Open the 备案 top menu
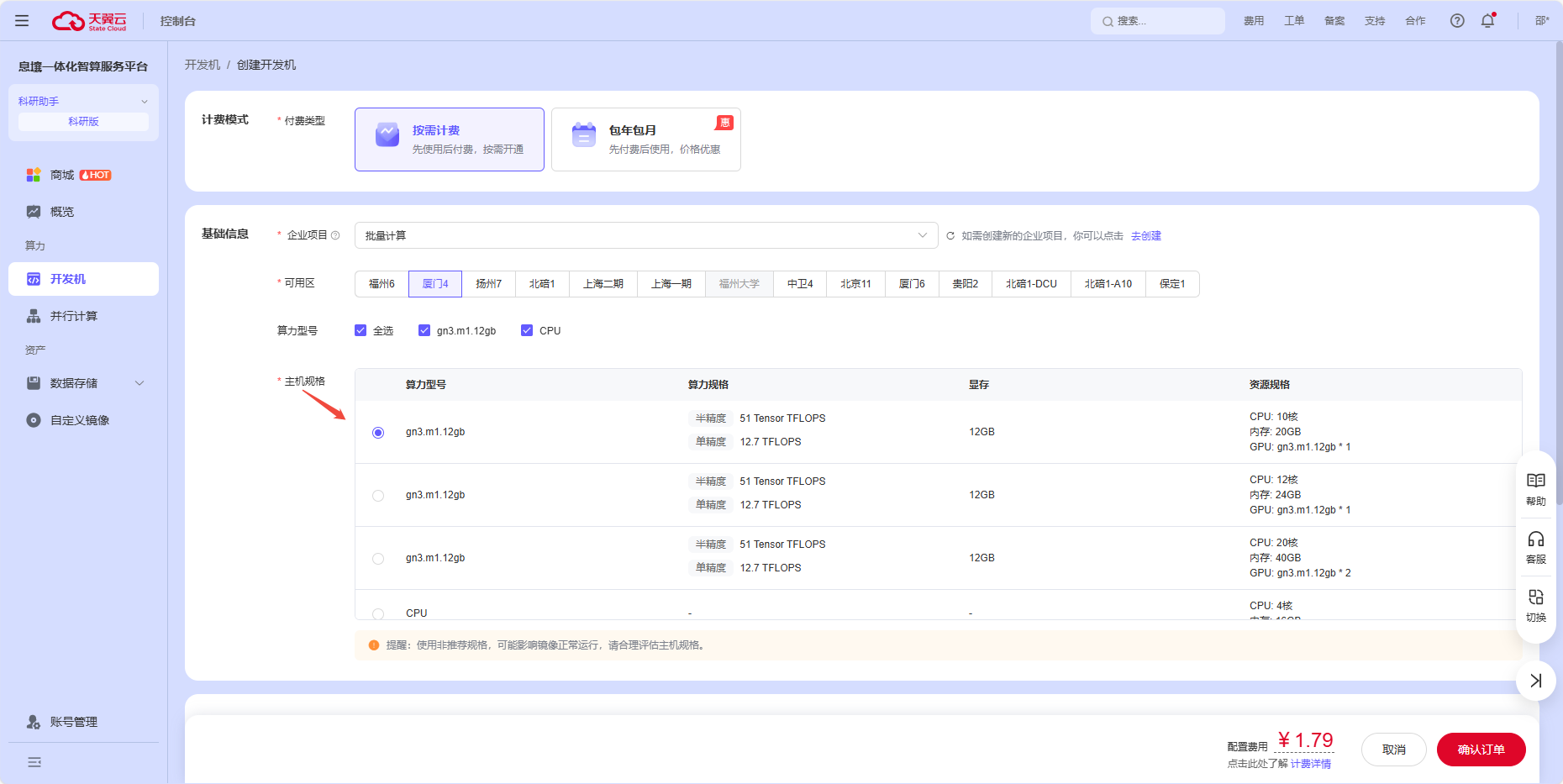Image resolution: width=1563 pixels, height=784 pixels. point(1334,21)
